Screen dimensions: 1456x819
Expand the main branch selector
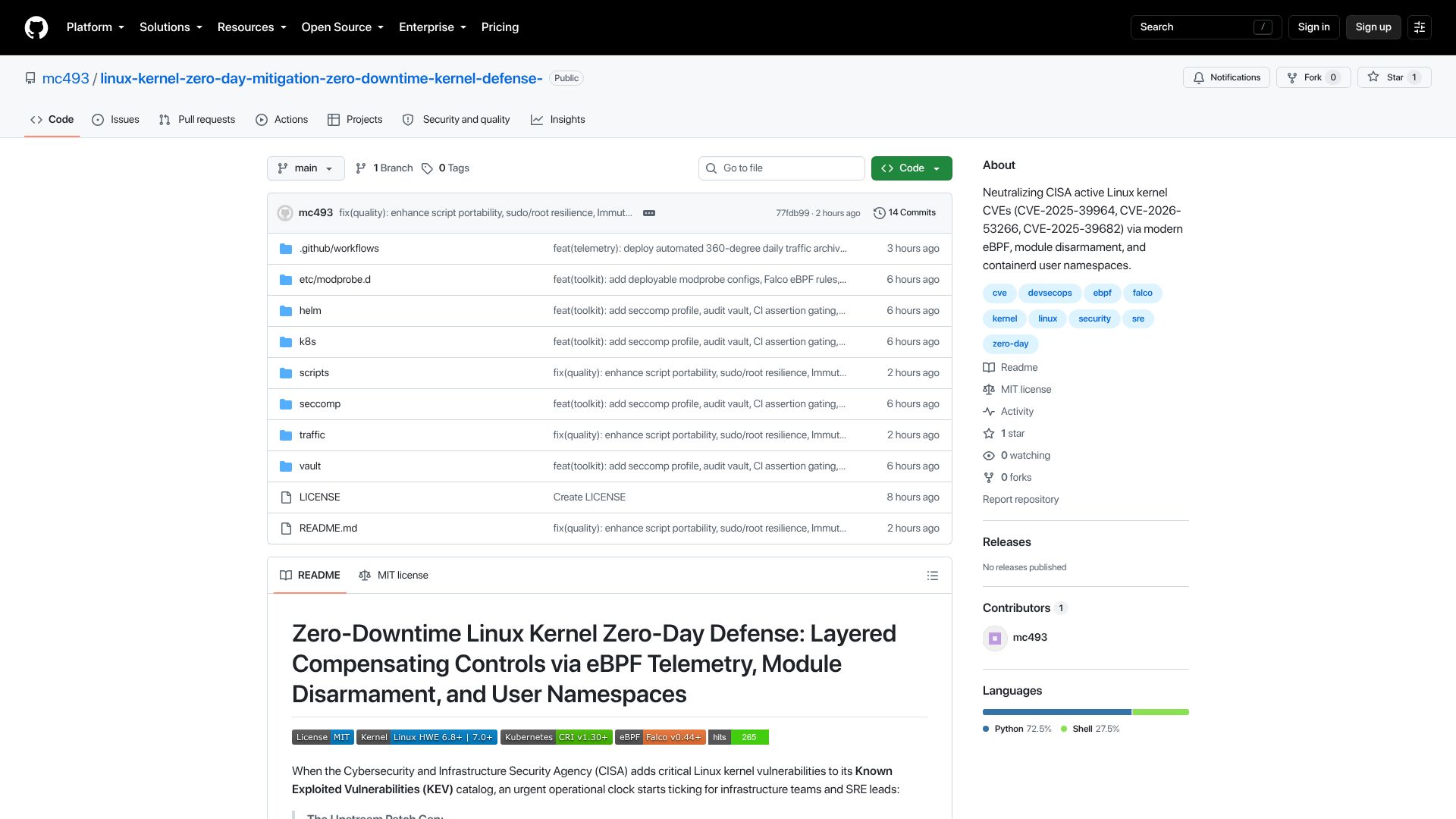point(306,168)
